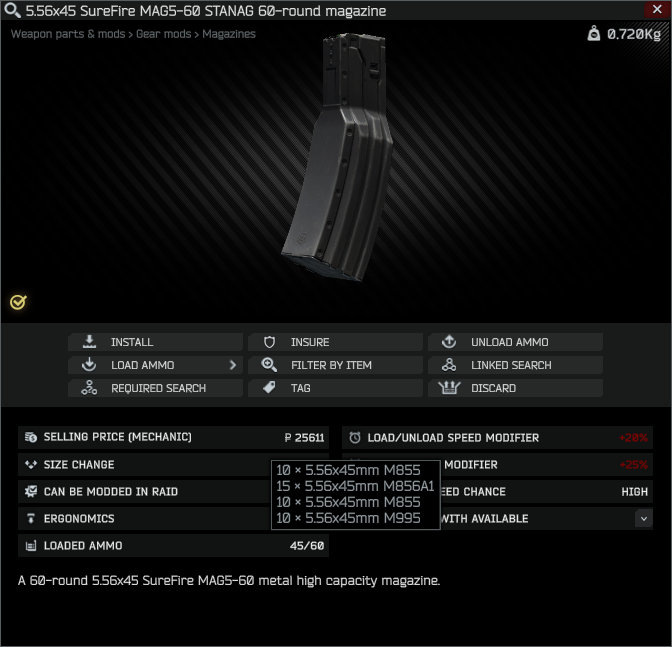Click the SureFire magazine 3D preview
Screen dimensions: 672x647
[337, 158]
